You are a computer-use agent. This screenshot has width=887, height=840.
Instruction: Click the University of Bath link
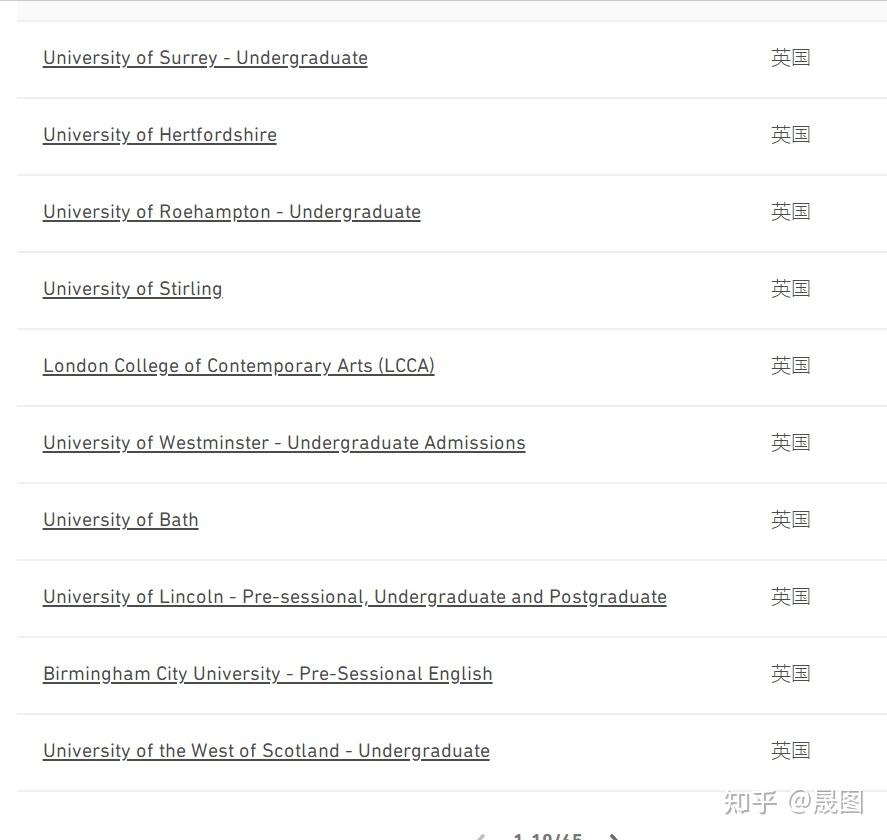click(x=121, y=520)
